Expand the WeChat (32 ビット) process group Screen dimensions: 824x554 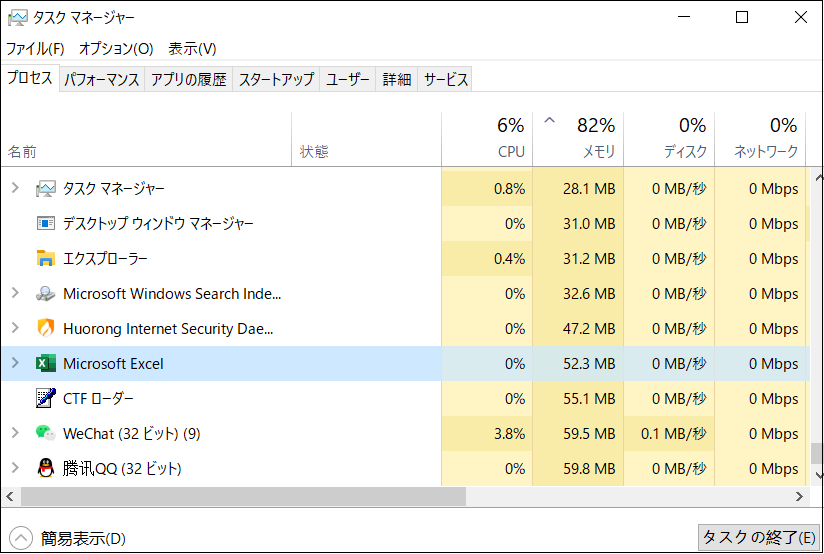pyautogui.click(x=15, y=434)
